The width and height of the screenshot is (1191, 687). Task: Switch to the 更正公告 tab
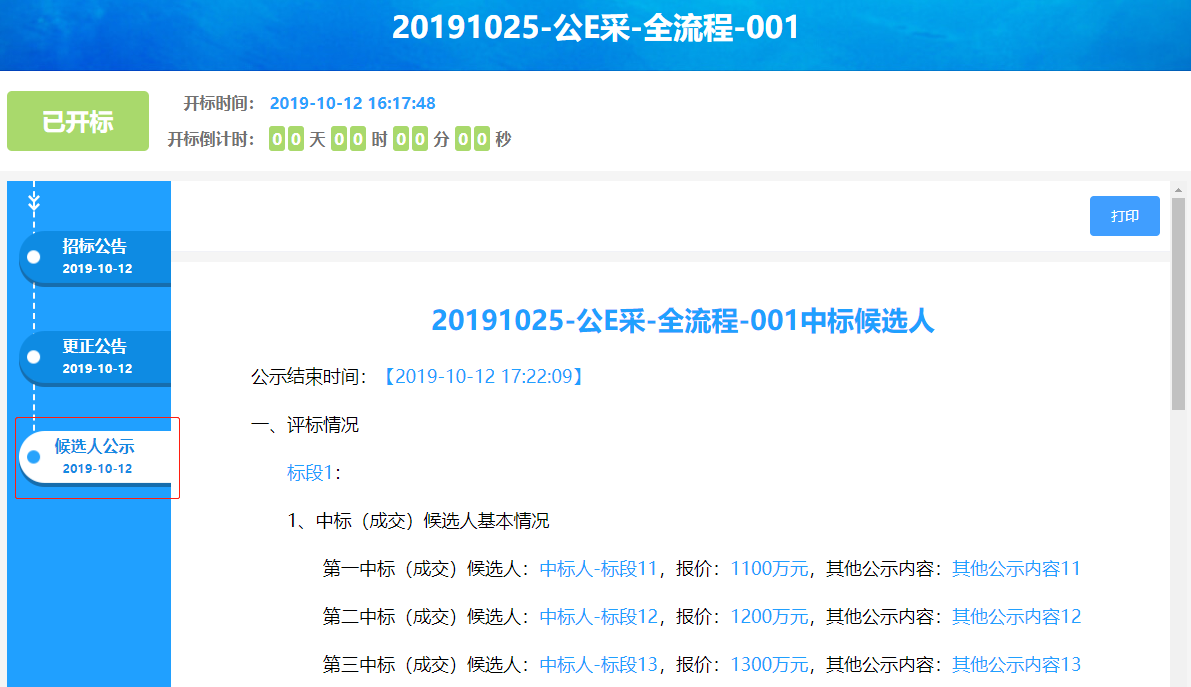97,357
